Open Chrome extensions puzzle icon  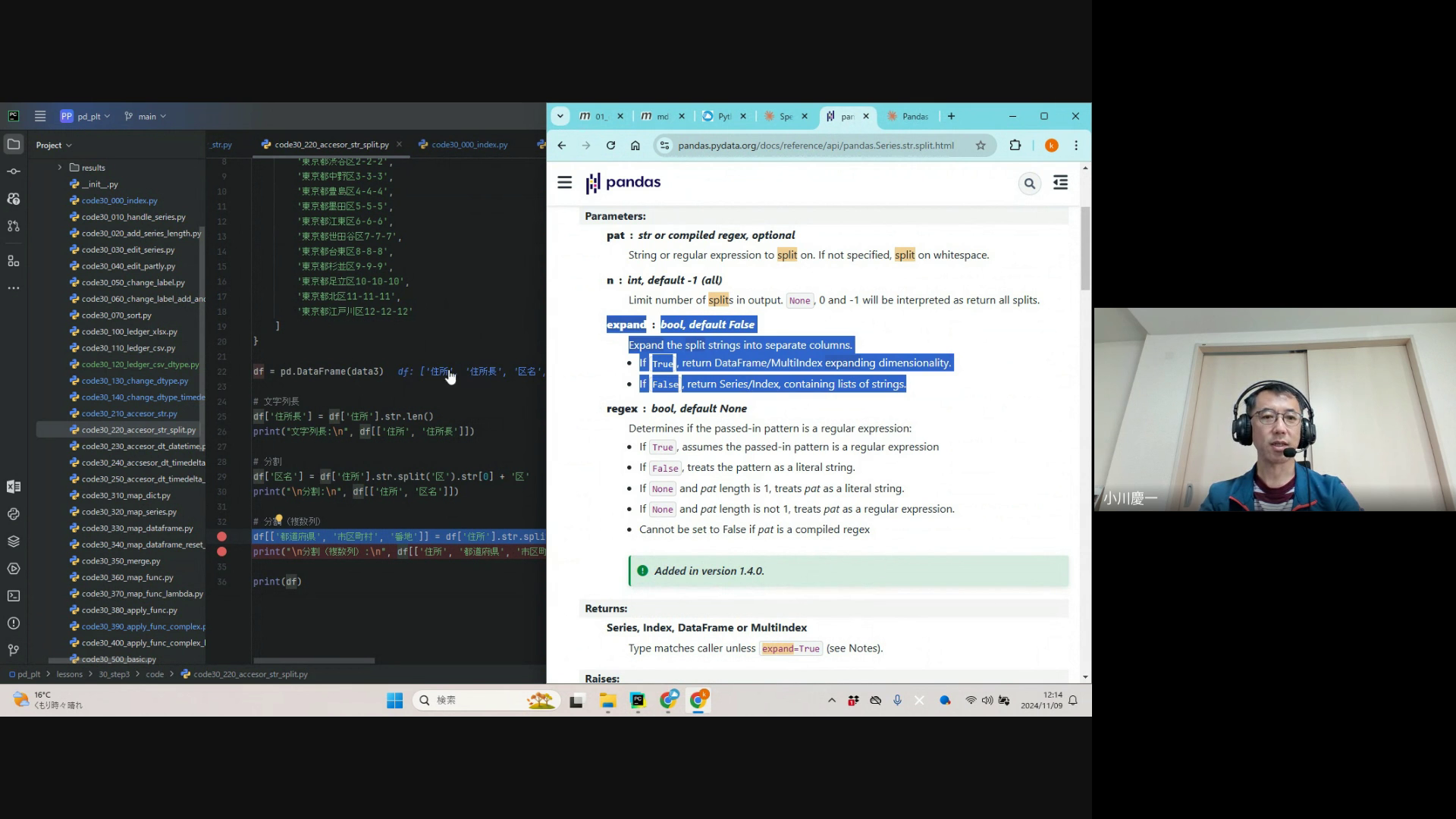(1015, 146)
